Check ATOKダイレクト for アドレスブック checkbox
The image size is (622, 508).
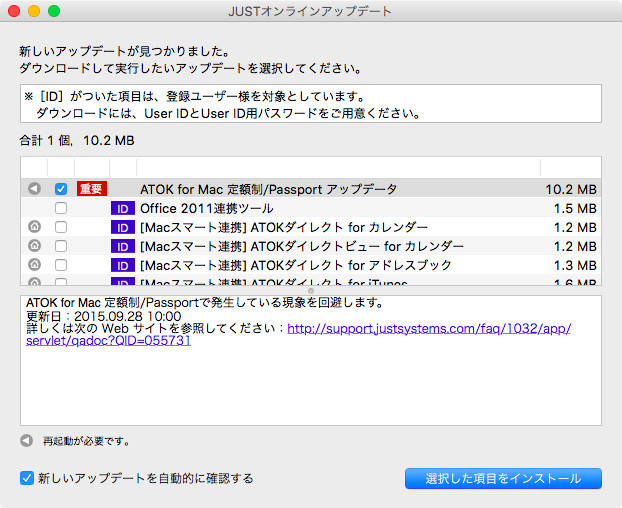point(61,265)
